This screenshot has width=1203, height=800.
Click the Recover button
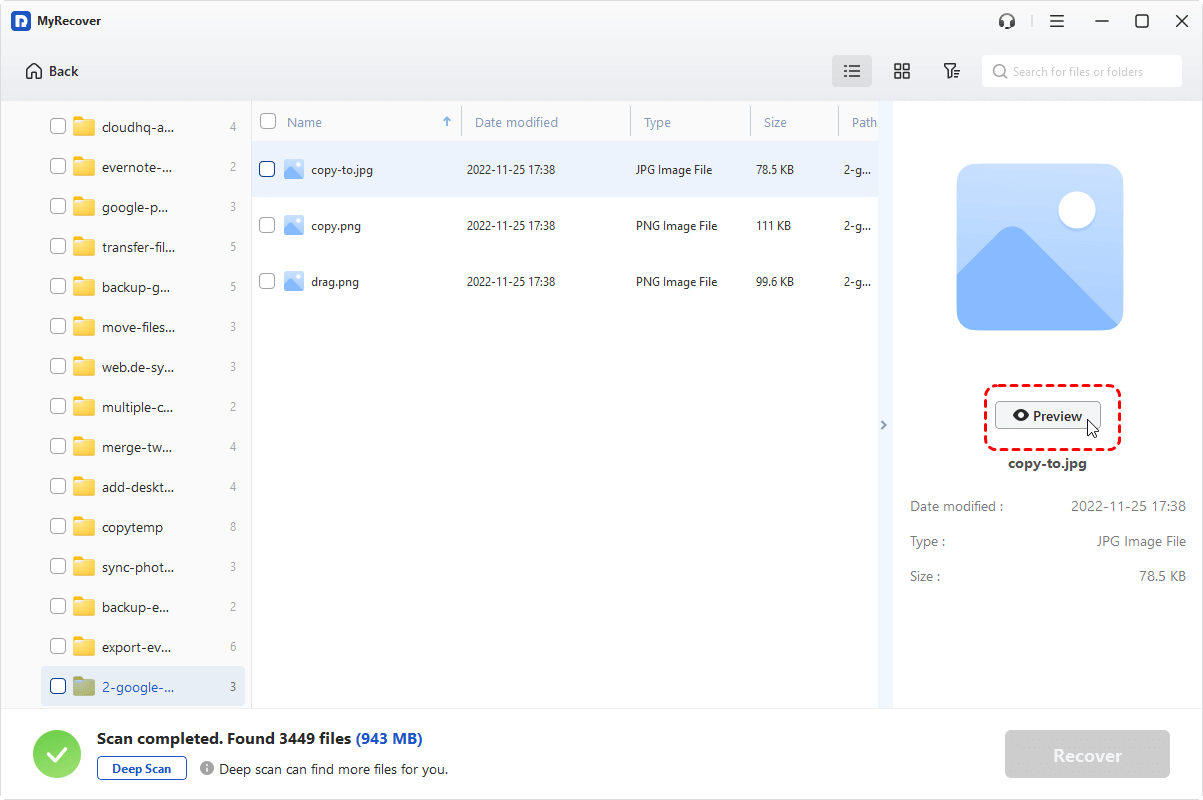pyautogui.click(x=1086, y=754)
